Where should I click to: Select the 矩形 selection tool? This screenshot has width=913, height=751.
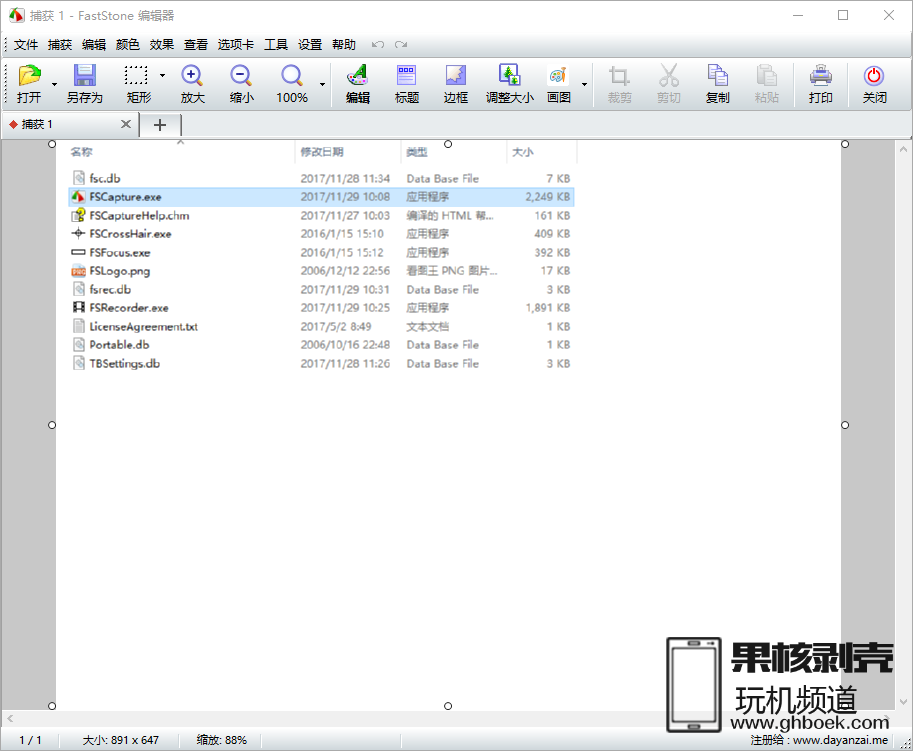(x=139, y=84)
